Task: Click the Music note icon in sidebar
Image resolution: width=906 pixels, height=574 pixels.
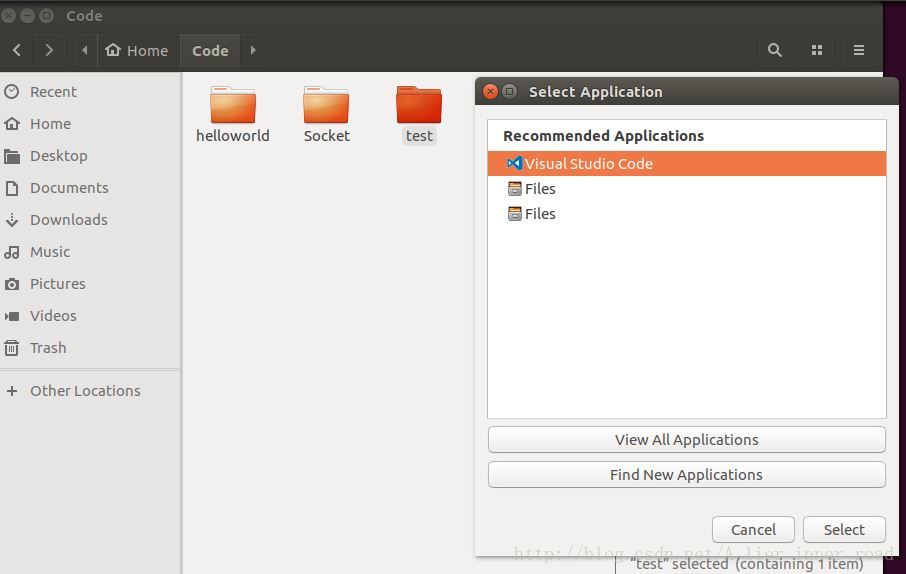Action: (12, 252)
